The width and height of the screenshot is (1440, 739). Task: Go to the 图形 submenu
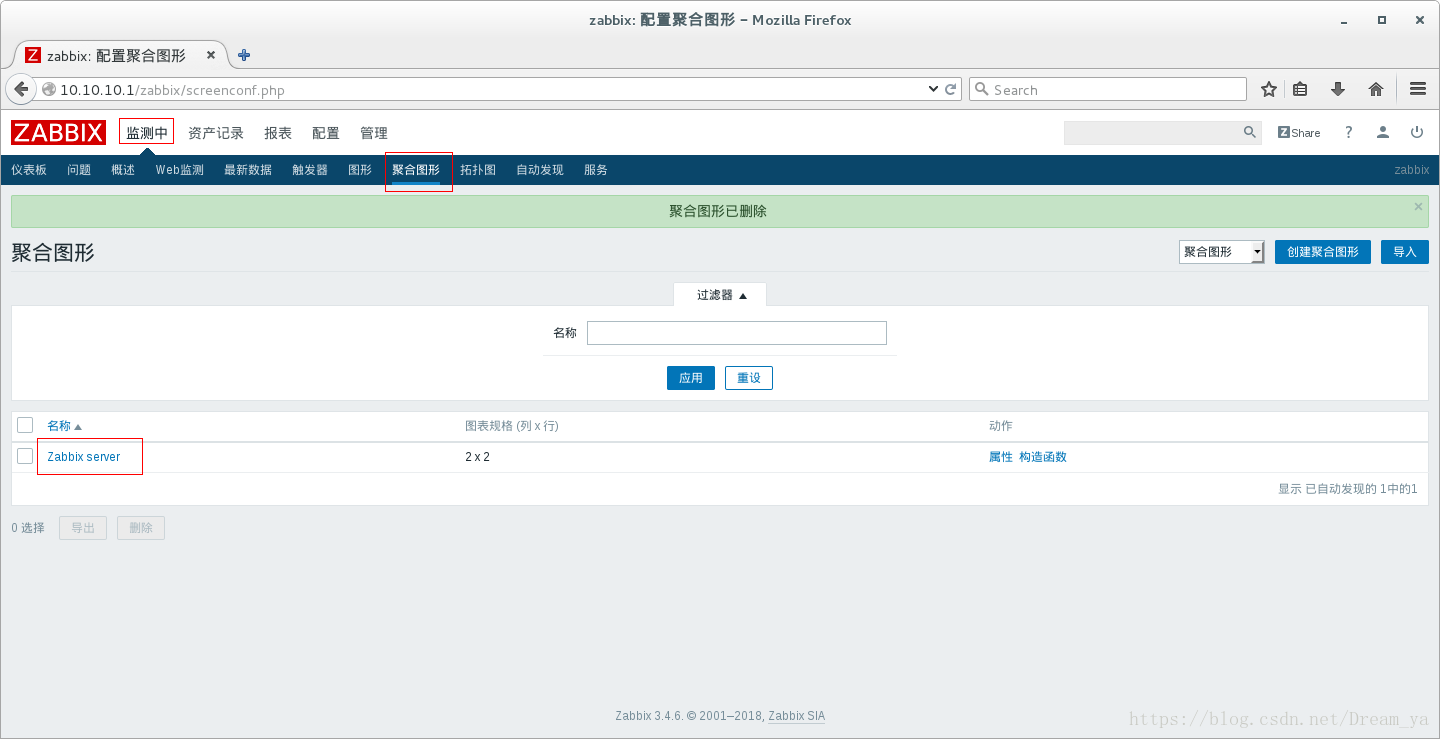click(360, 170)
